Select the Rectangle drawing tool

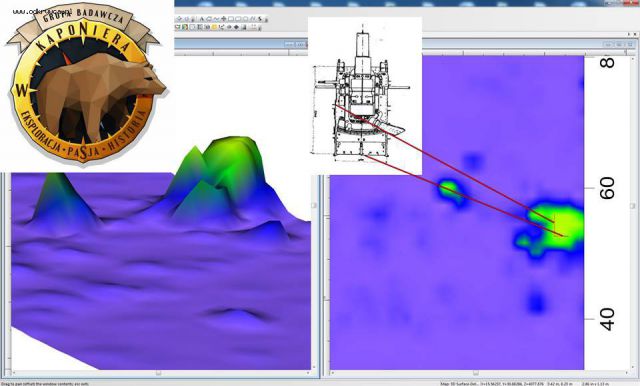click(231, 19)
